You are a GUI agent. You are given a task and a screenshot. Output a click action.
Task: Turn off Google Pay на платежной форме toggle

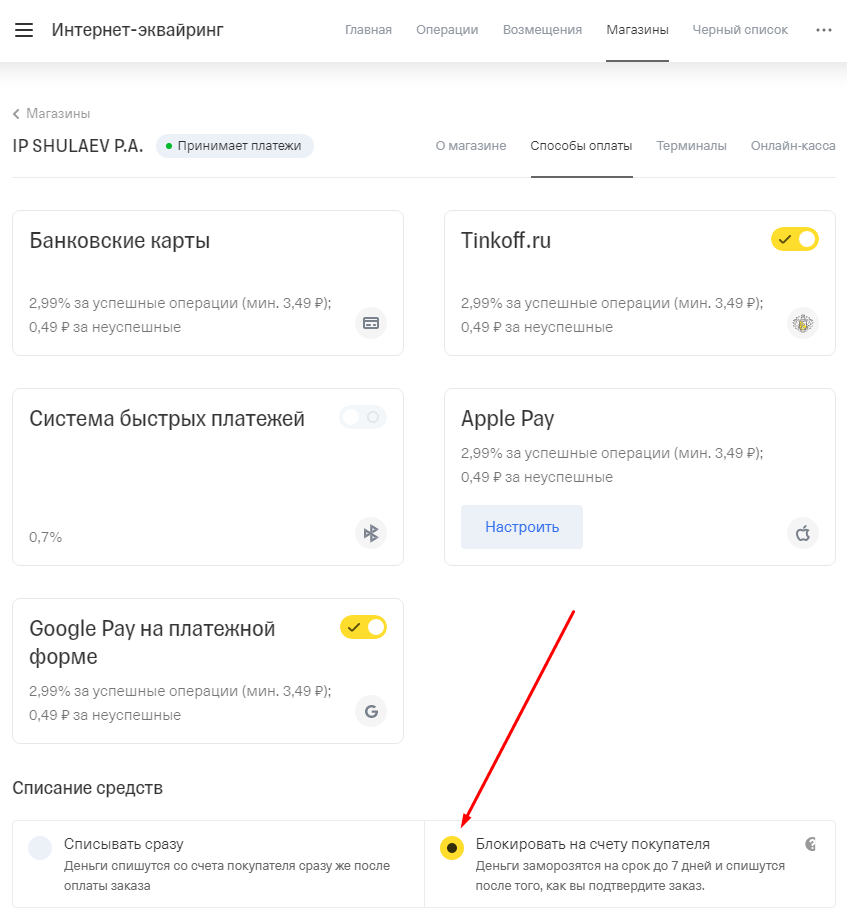coord(363,628)
